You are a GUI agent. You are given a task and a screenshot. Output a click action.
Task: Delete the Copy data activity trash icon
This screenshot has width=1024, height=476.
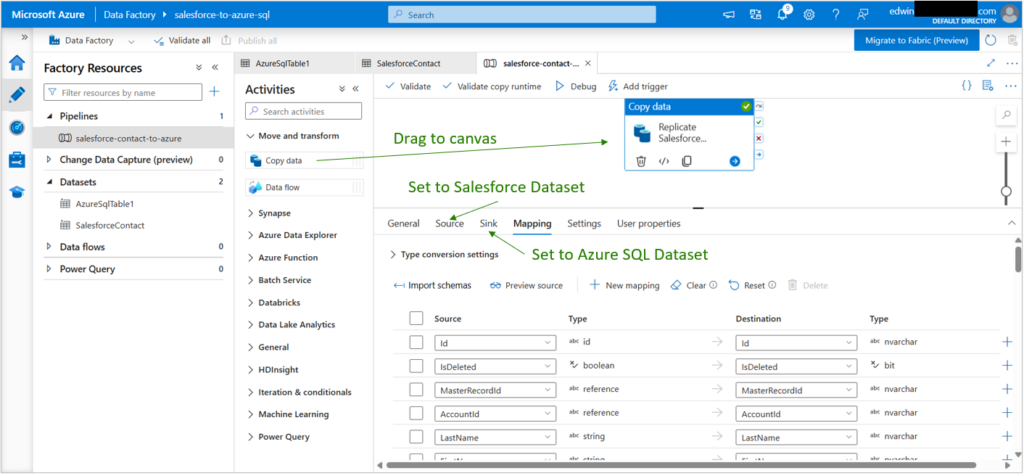pos(641,161)
